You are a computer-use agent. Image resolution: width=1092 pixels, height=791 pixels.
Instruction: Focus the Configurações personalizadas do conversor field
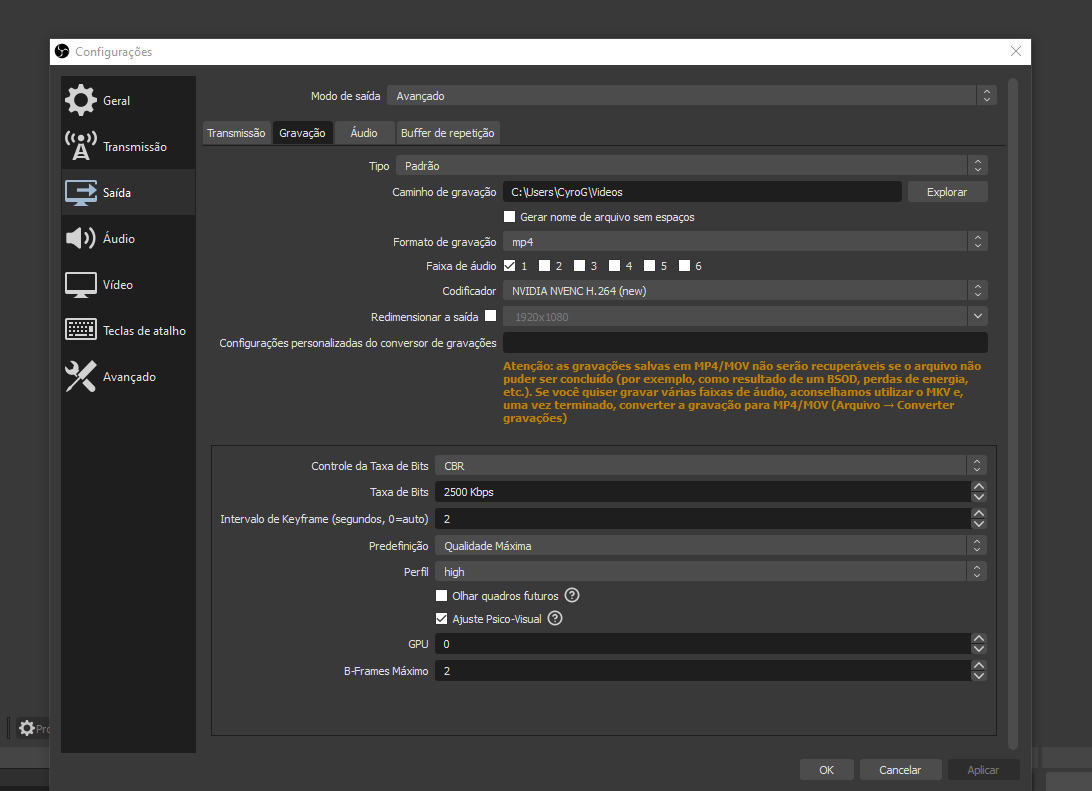(745, 343)
